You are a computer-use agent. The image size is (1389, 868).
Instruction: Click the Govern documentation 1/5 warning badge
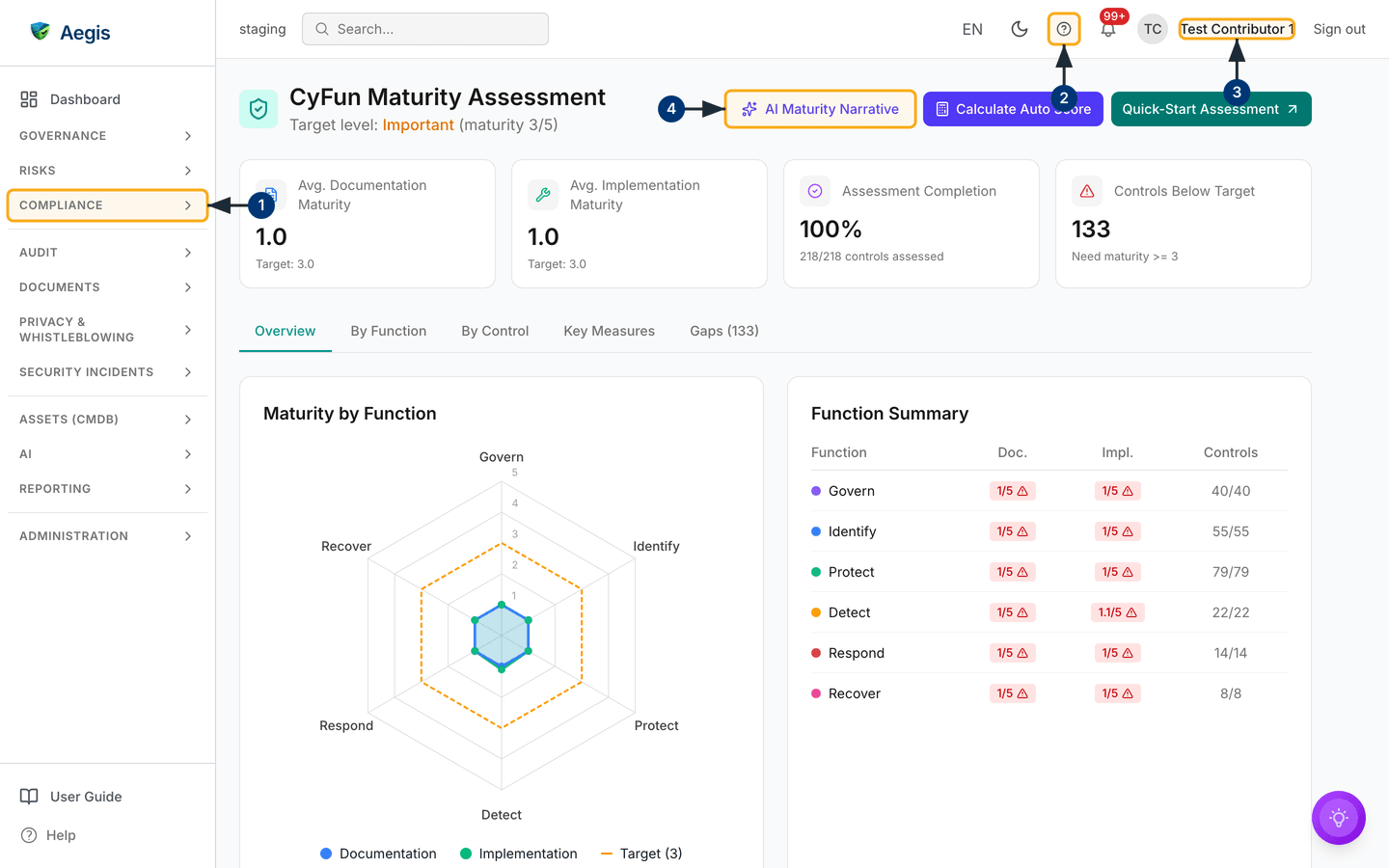tap(1013, 491)
